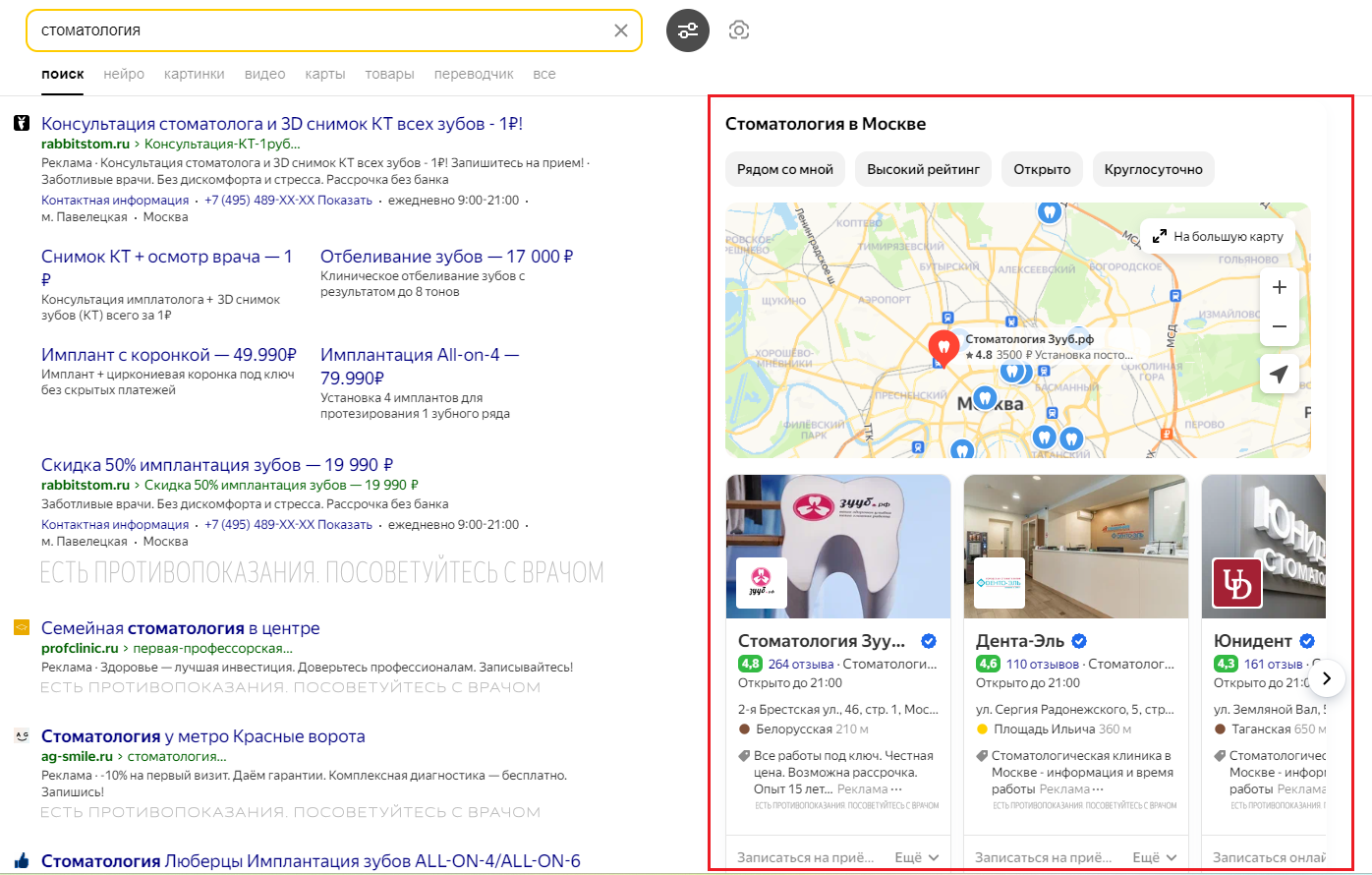Image resolution: width=1372 pixels, height=875 pixels.
Task: Expand «Ещё» menu on Зууб.рф card
Action: pos(916,857)
